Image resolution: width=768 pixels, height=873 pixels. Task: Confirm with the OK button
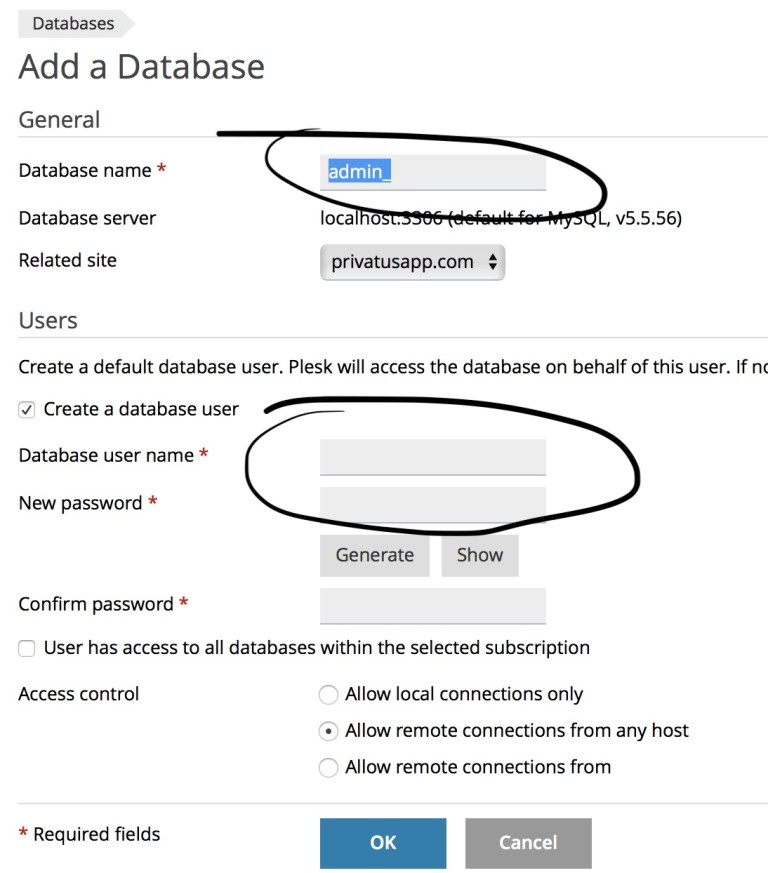383,843
